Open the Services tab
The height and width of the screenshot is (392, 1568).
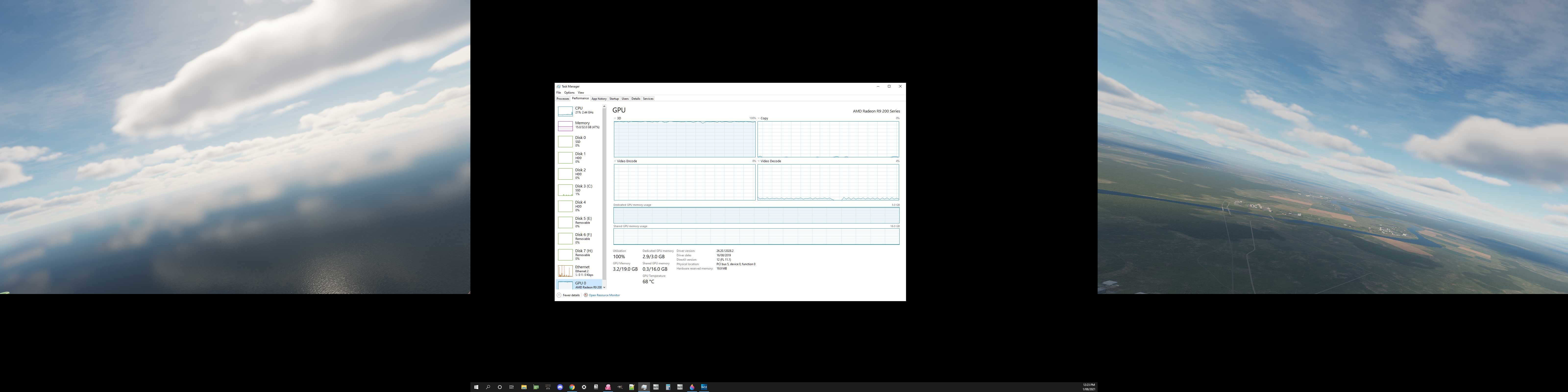pos(648,98)
